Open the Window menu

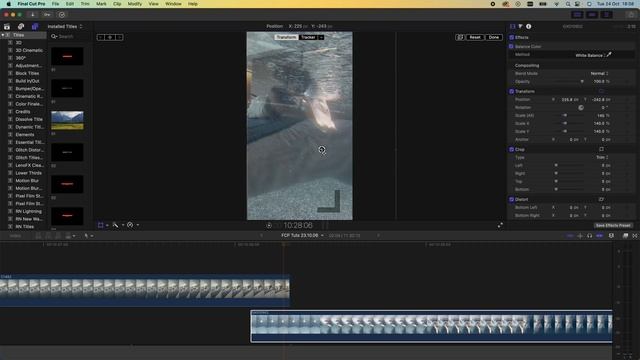[173, 4]
